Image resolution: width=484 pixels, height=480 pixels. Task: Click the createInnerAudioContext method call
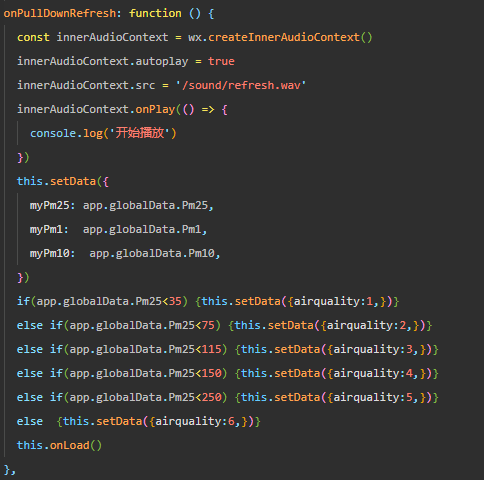pyautogui.click(x=284, y=37)
